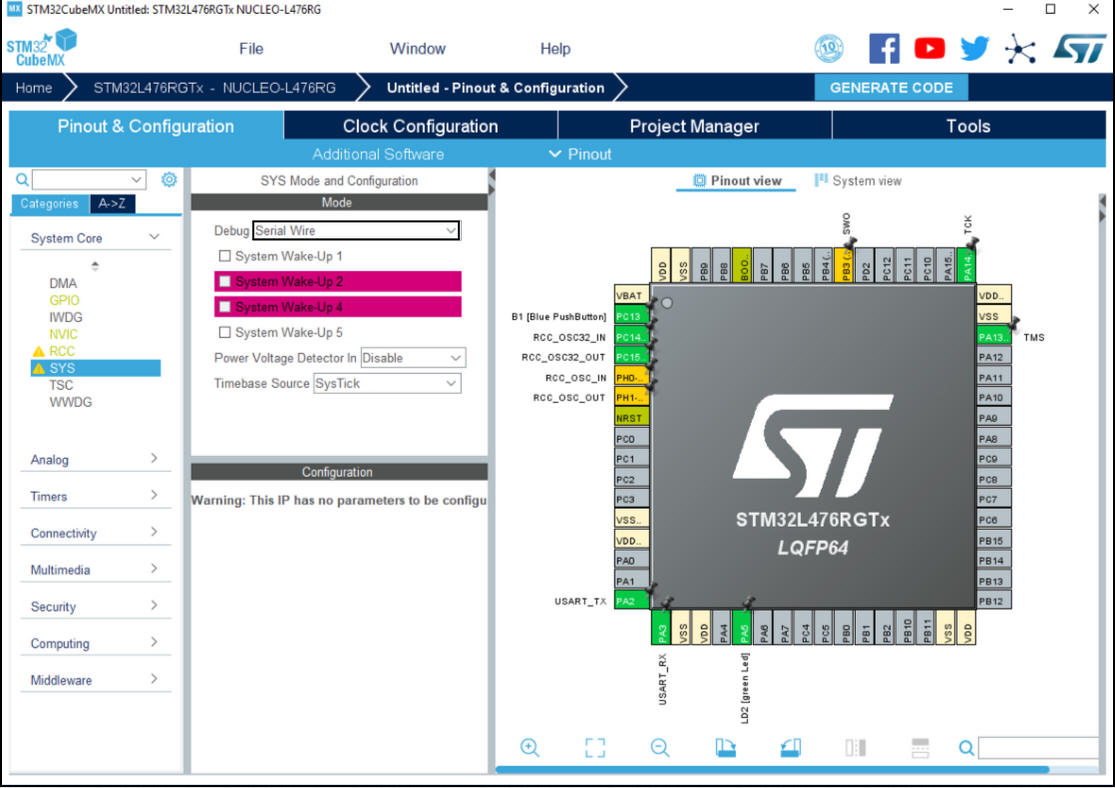Viewport: 1115px width, 788px height.
Task: Zoom out of the pinout view
Action: pyautogui.click(x=660, y=748)
